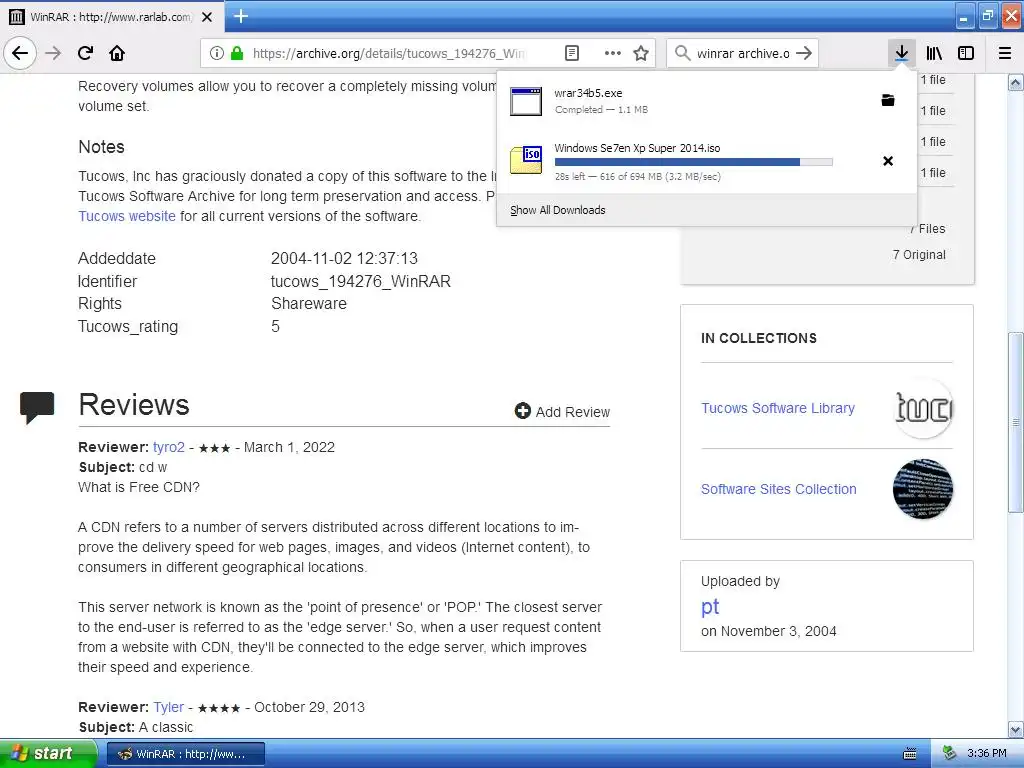Click the winrar search input field
Image resolution: width=1024 pixels, height=768 pixels.
[x=743, y=53]
